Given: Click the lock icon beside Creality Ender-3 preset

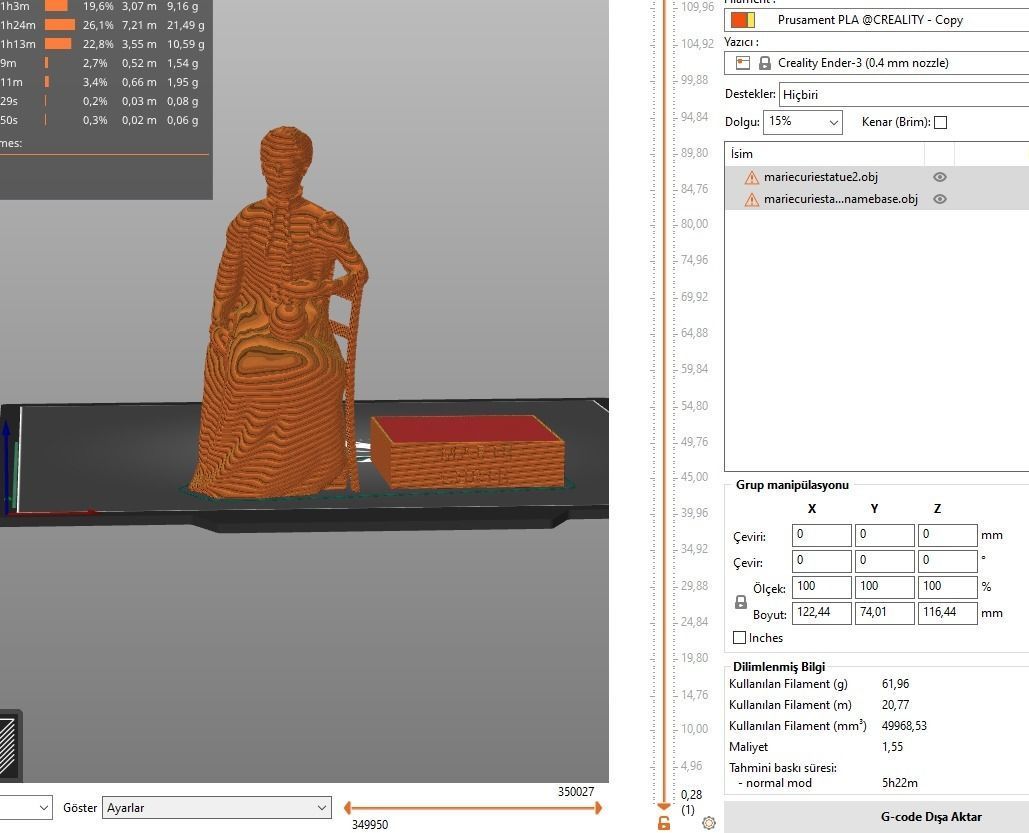Looking at the screenshot, I should click(765, 63).
